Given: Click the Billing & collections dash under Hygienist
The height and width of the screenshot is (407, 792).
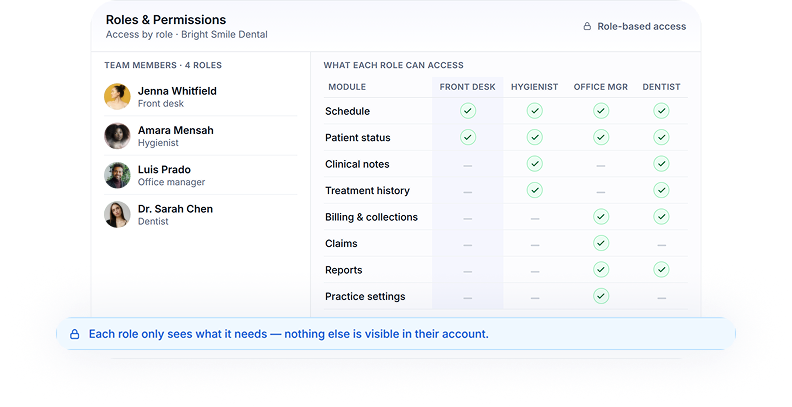Looking at the screenshot, I should (x=534, y=219).
